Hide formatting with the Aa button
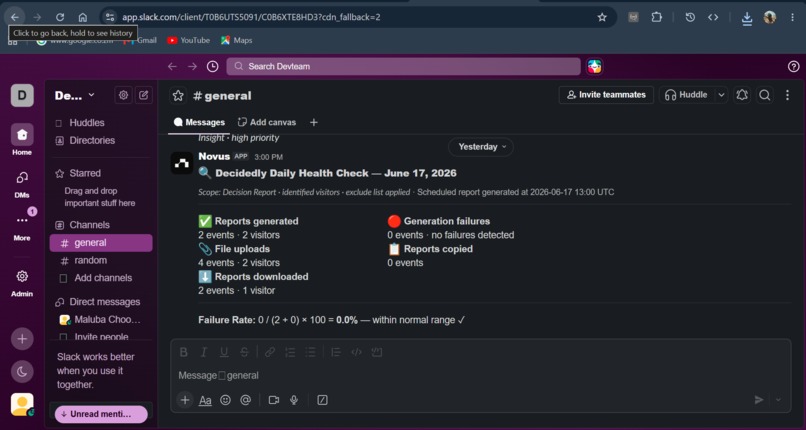Screen dimensions: 806x430 coord(205,400)
